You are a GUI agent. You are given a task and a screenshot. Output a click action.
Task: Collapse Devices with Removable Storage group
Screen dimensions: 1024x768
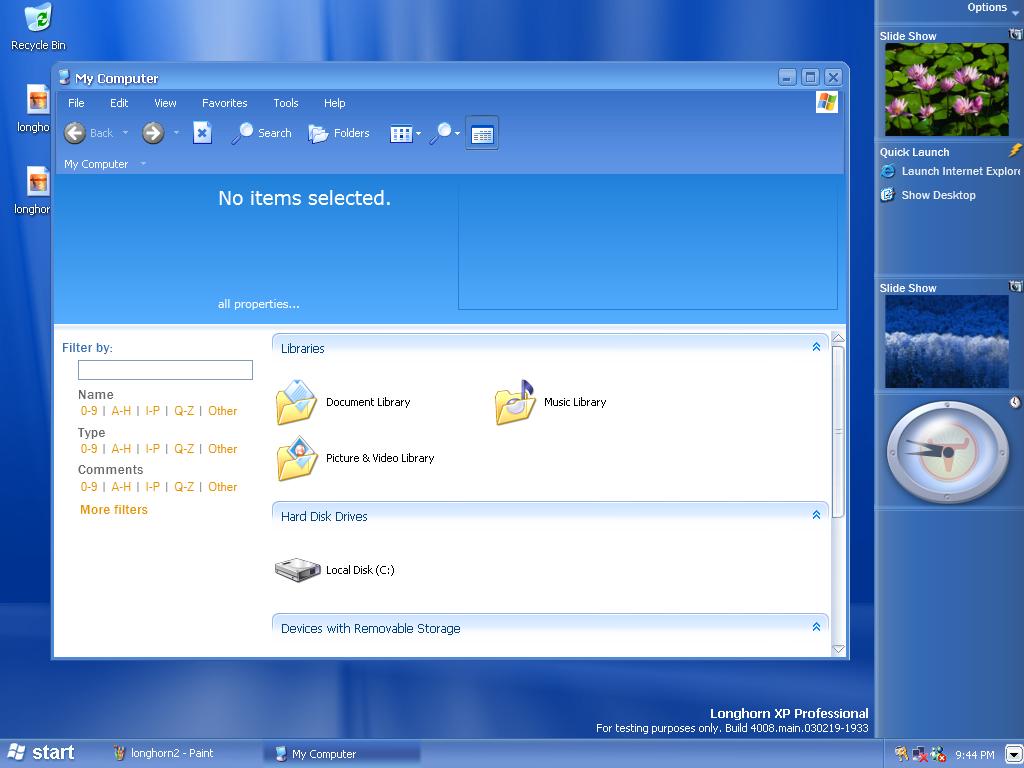816,627
